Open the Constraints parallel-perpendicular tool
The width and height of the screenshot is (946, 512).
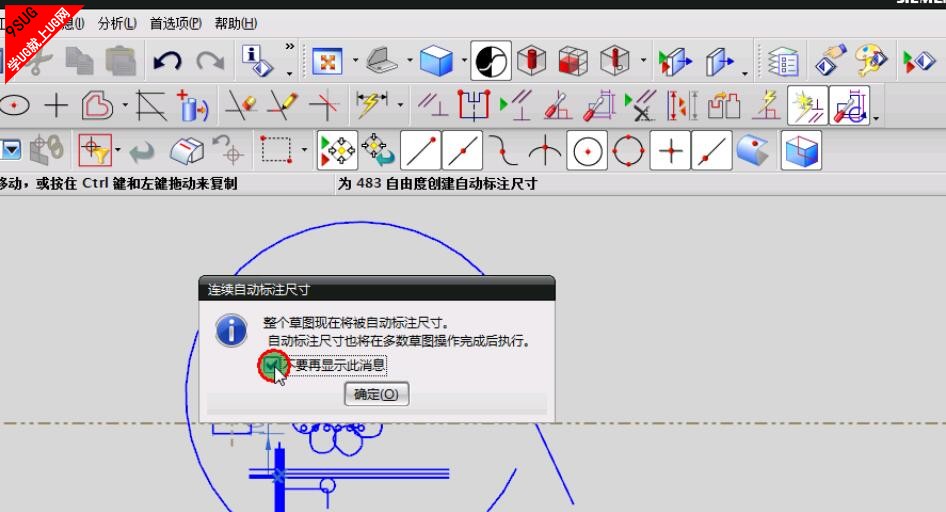pos(433,105)
